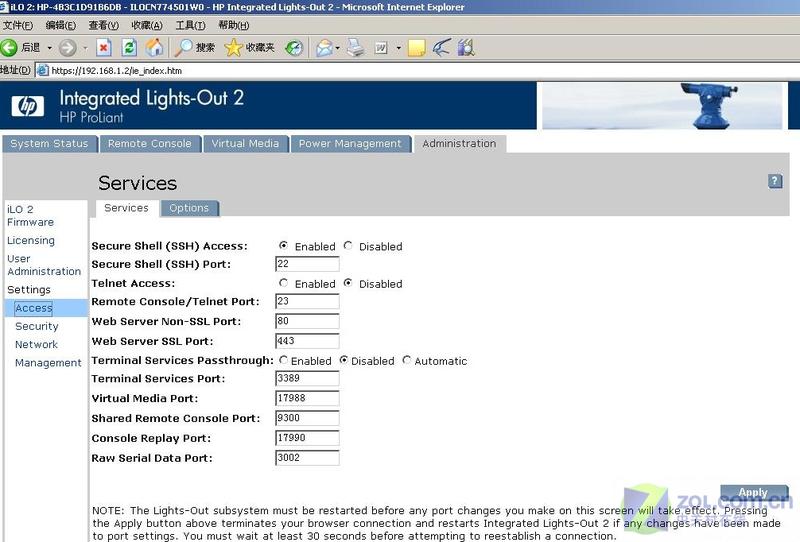Open the File (文件) menu

(18, 25)
